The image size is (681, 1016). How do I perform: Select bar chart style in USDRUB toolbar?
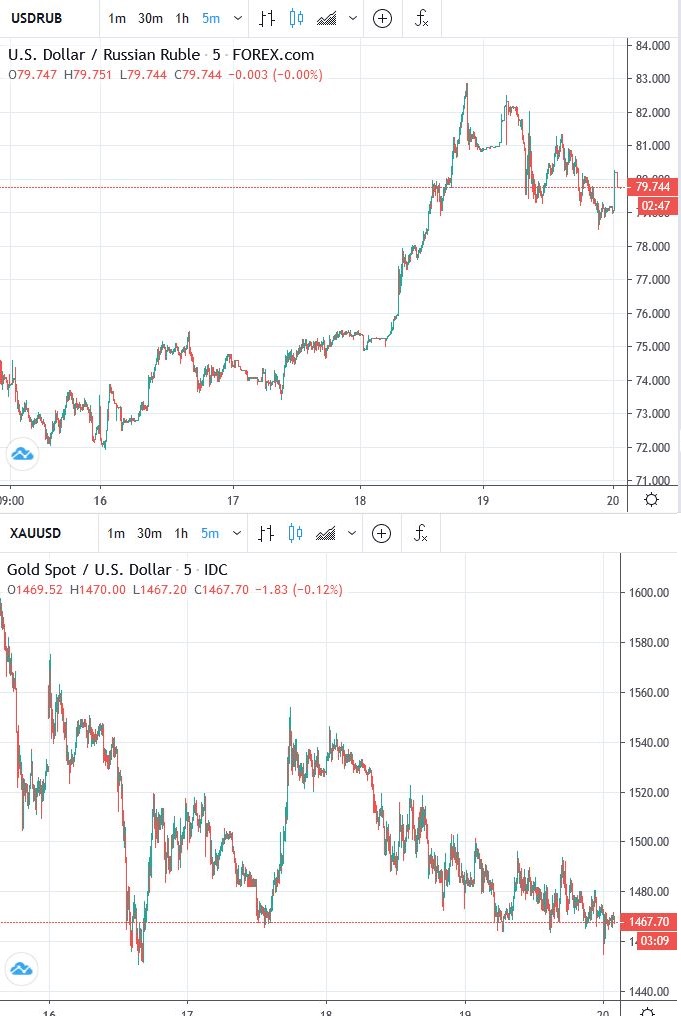pos(266,18)
